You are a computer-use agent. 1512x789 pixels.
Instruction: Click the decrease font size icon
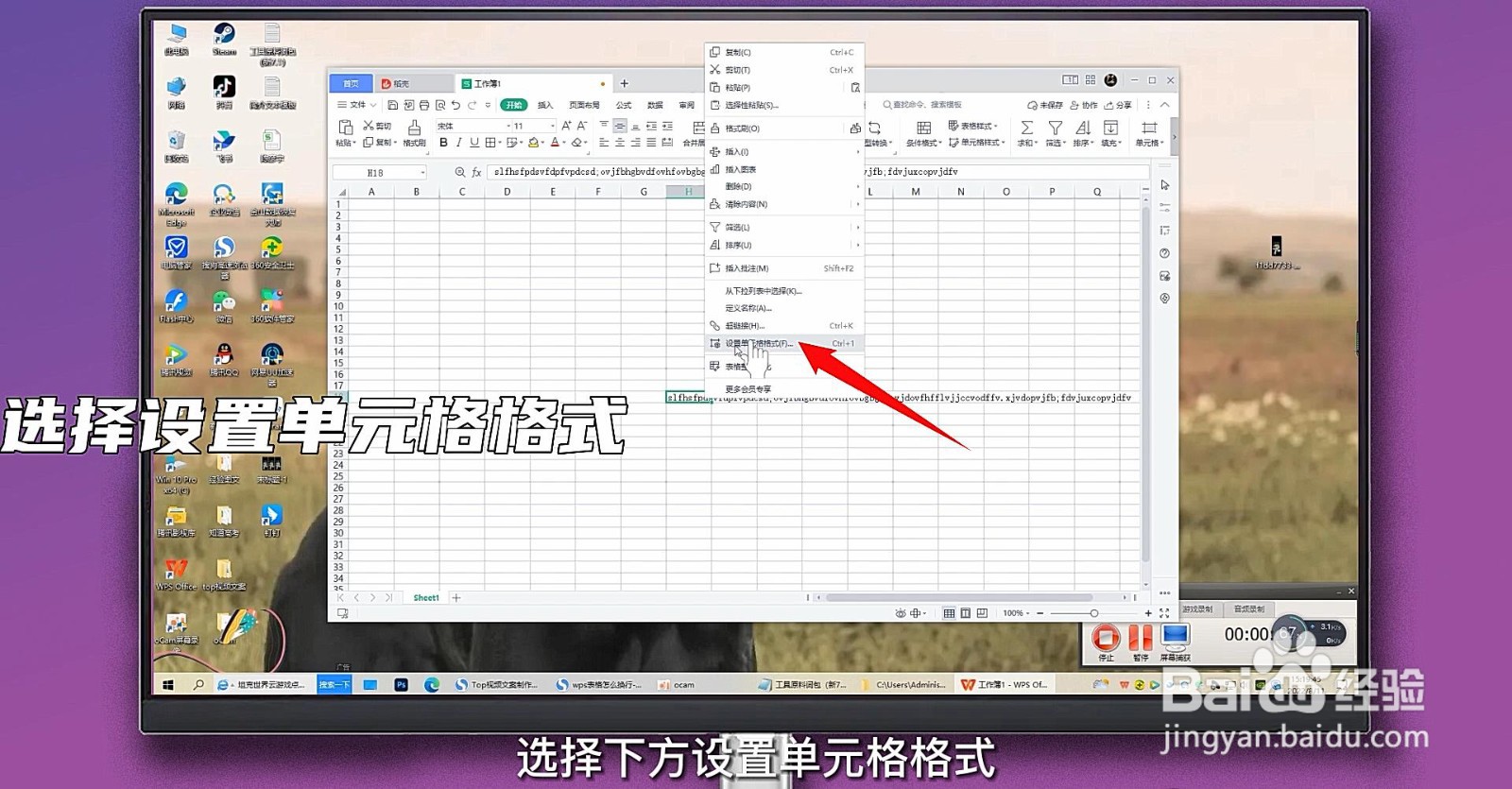coord(582,126)
